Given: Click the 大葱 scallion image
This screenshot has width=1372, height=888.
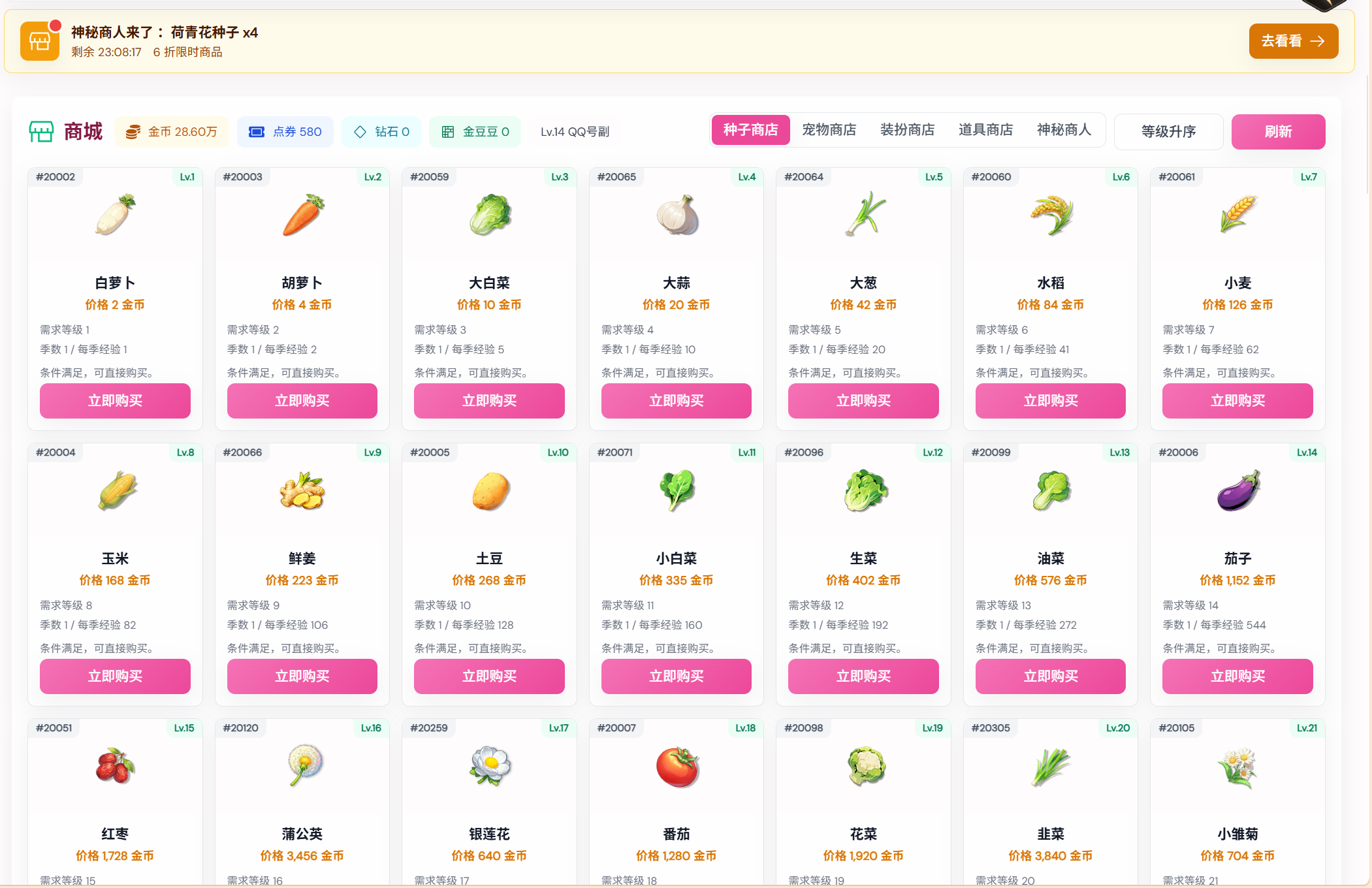Looking at the screenshot, I should click(x=864, y=215).
